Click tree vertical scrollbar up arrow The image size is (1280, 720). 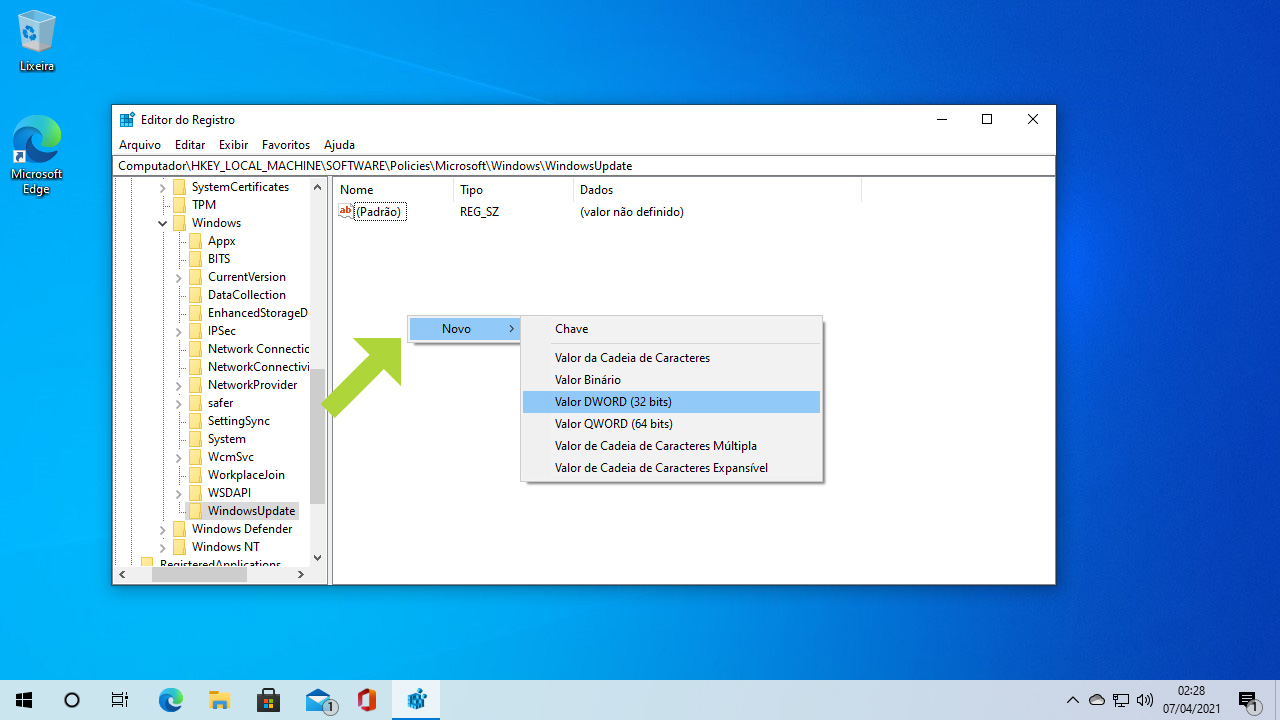pyautogui.click(x=318, y=187)
